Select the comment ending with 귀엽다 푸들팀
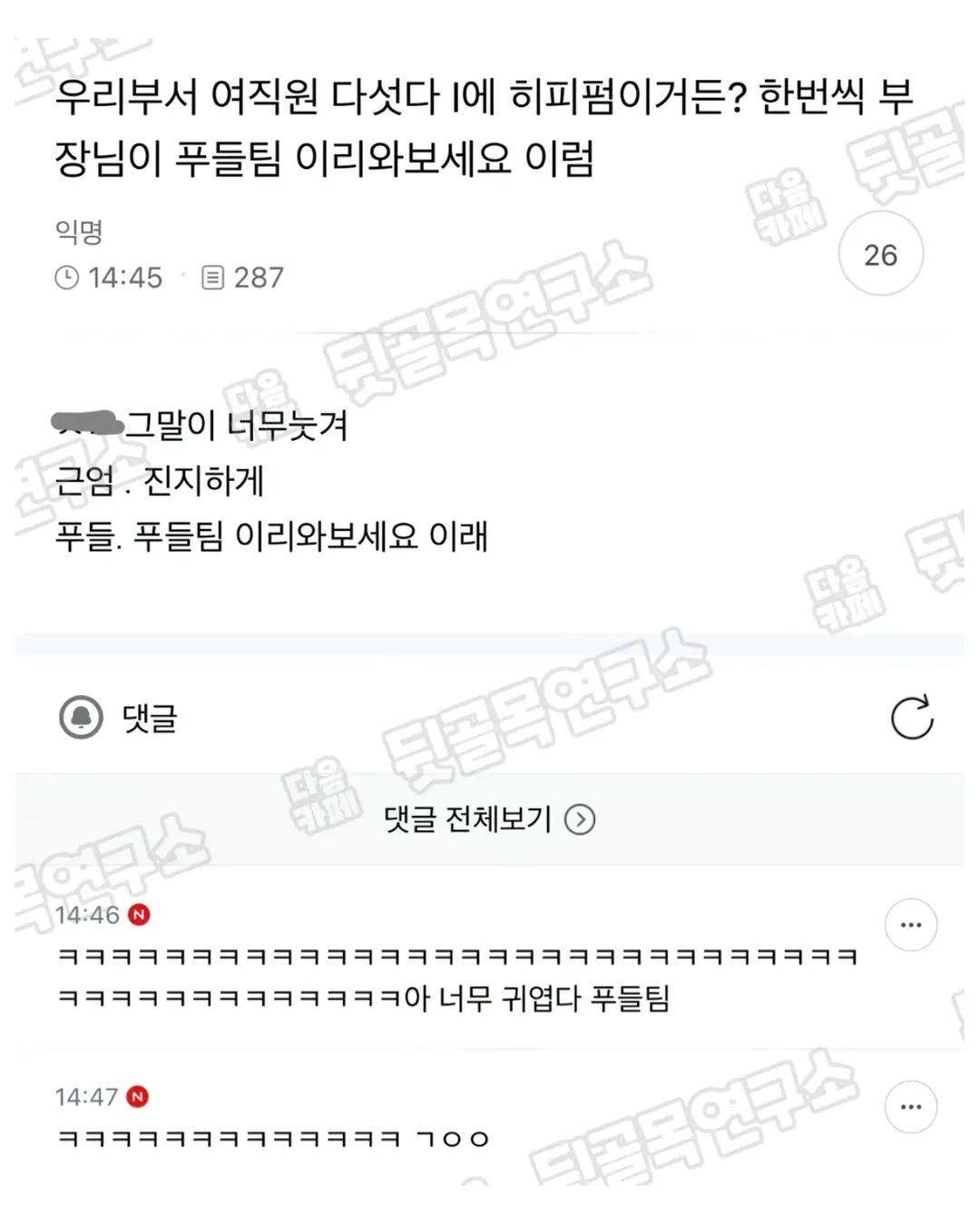980x1225 pixels. click(x=457, y=978)
